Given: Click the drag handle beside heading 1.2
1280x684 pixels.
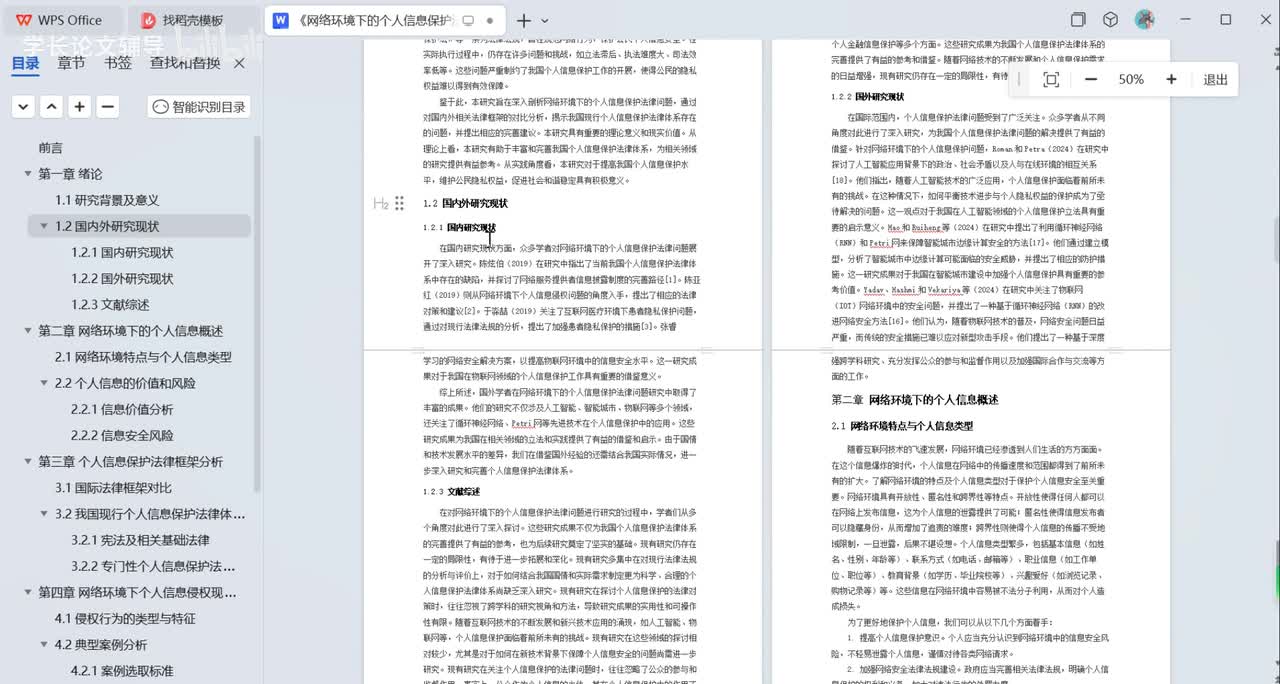Looking at the screenshot, I should 399,203.
